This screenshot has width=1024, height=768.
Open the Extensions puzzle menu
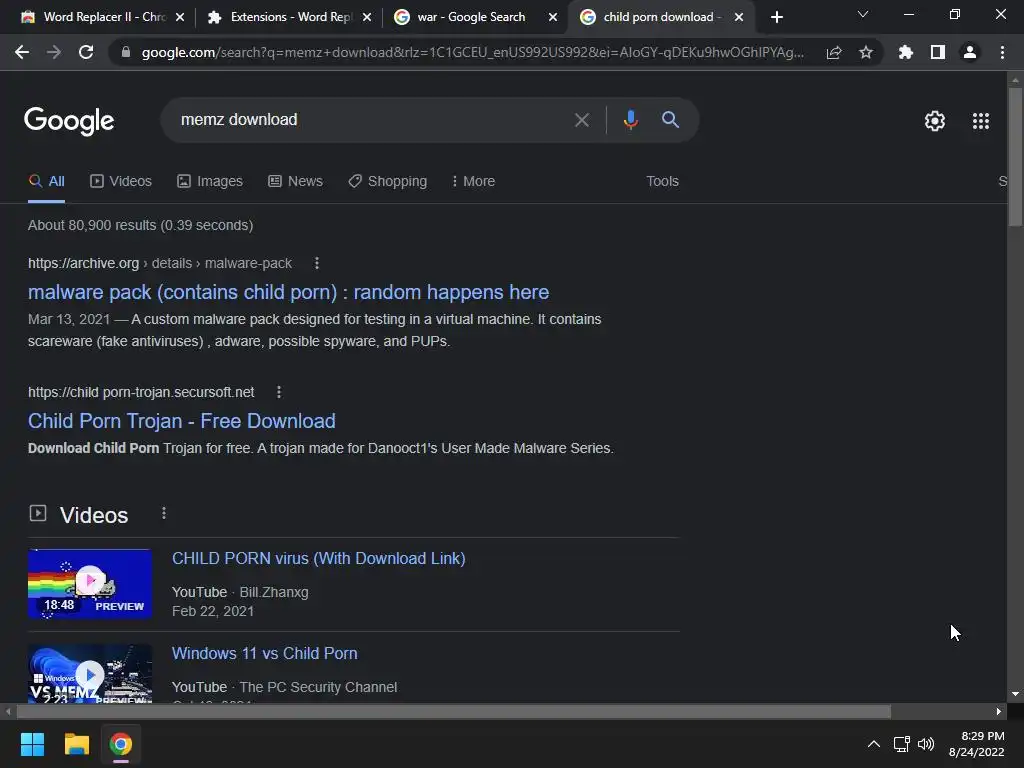[x=905, y=52]
